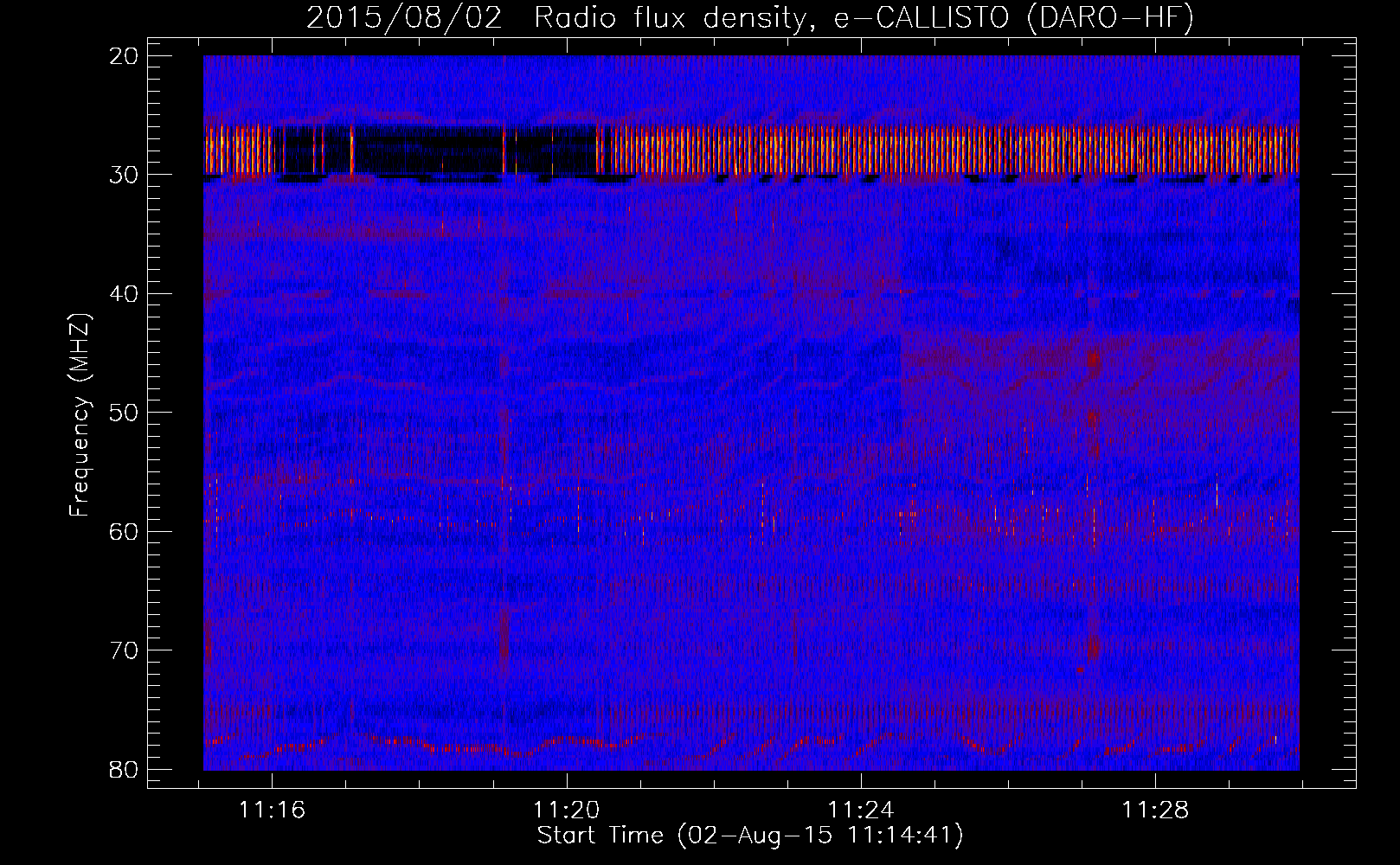The image size is (1400, 865).
Task: Select the 20 MHz frequency tick label
Action: (125, 56)
